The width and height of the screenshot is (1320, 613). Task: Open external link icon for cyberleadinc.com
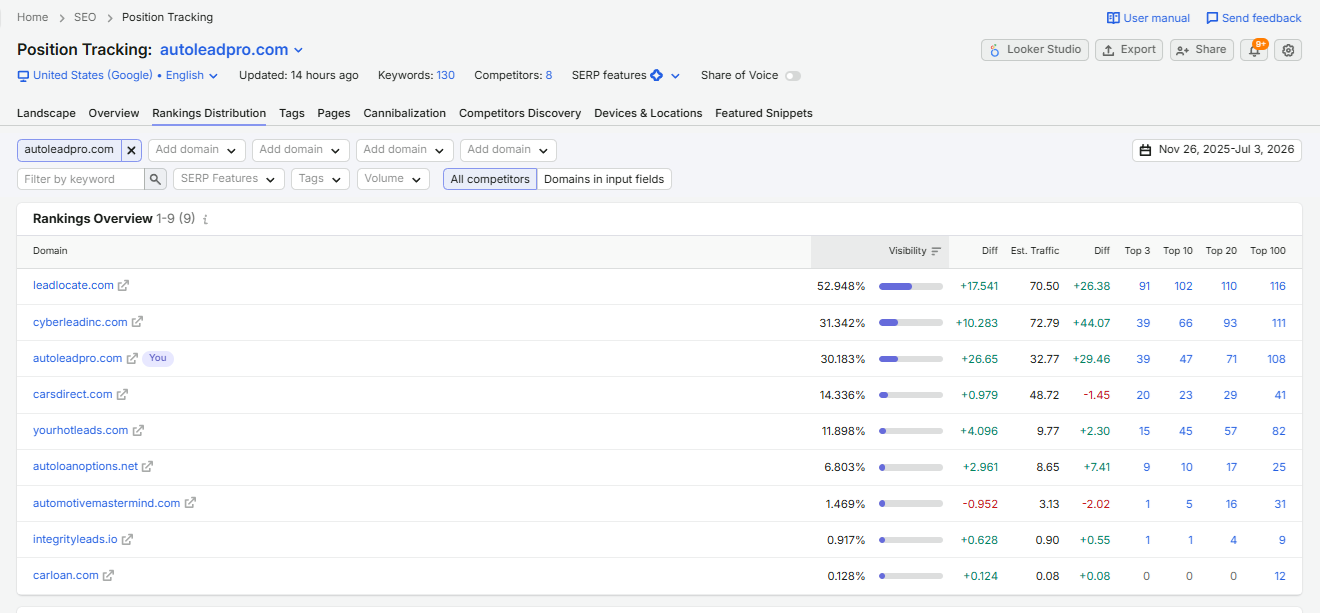pyautogui.click(x=138, y=322)
